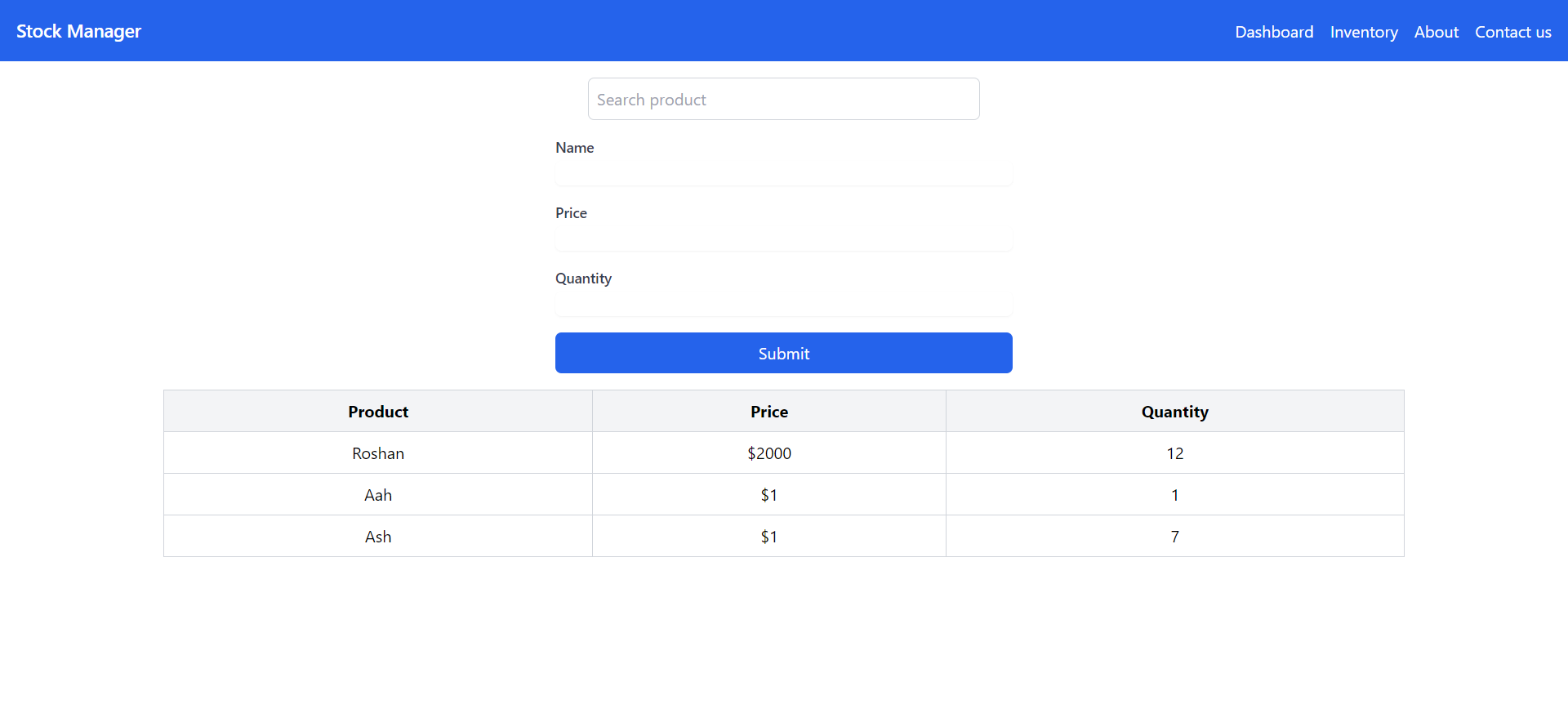Click the Quantity form label
The image size is (1568, 709).
click(x=583, y=279)
